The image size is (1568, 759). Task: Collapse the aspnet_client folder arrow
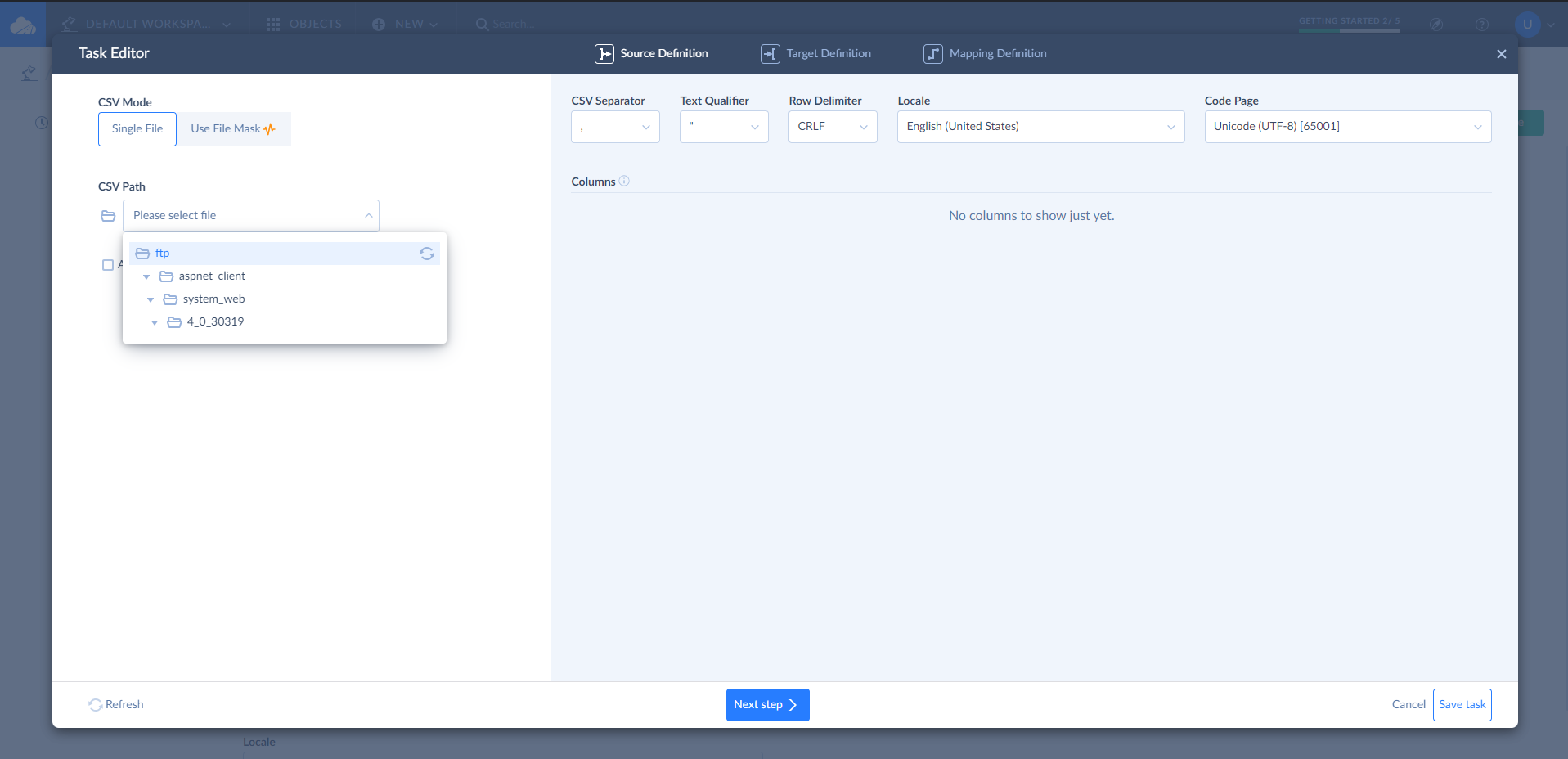[x=146, y=277]
